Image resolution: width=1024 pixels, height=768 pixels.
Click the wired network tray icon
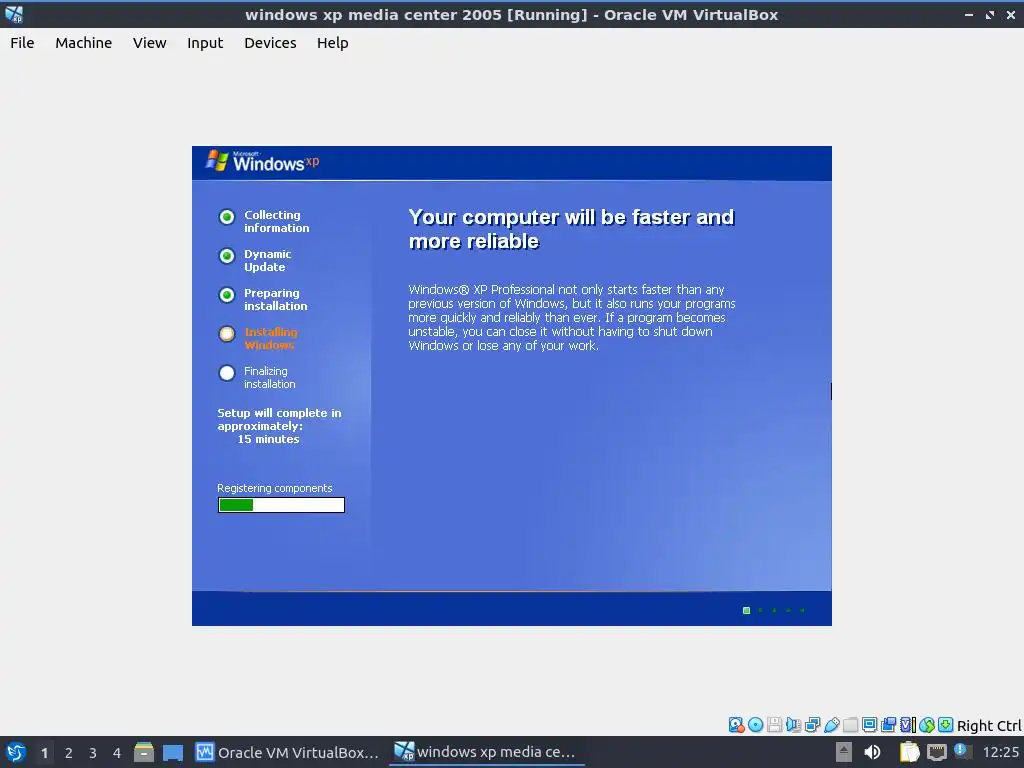(x=936, y=752)
